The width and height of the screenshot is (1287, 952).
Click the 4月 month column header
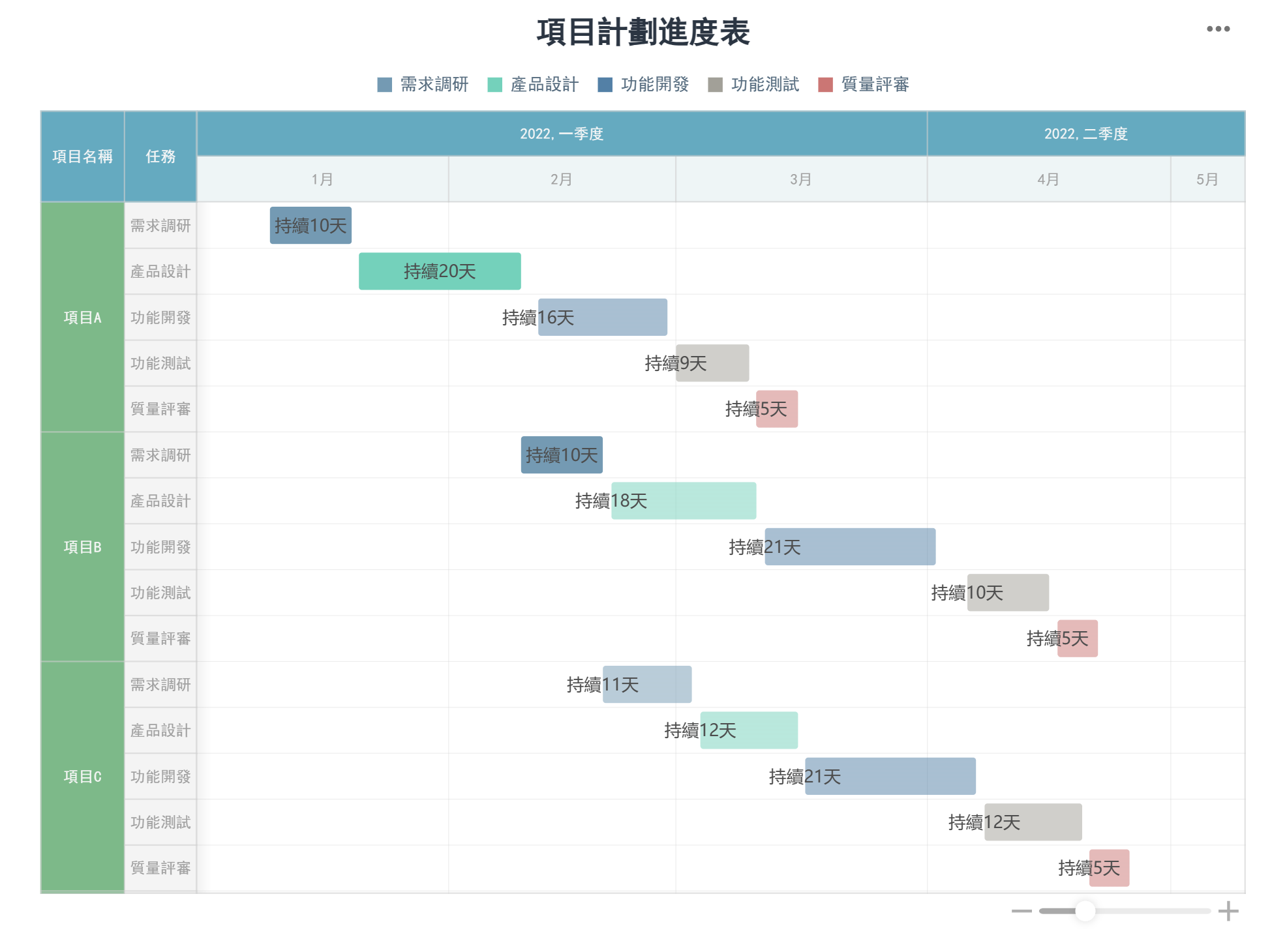click(x=1048, y=179)
